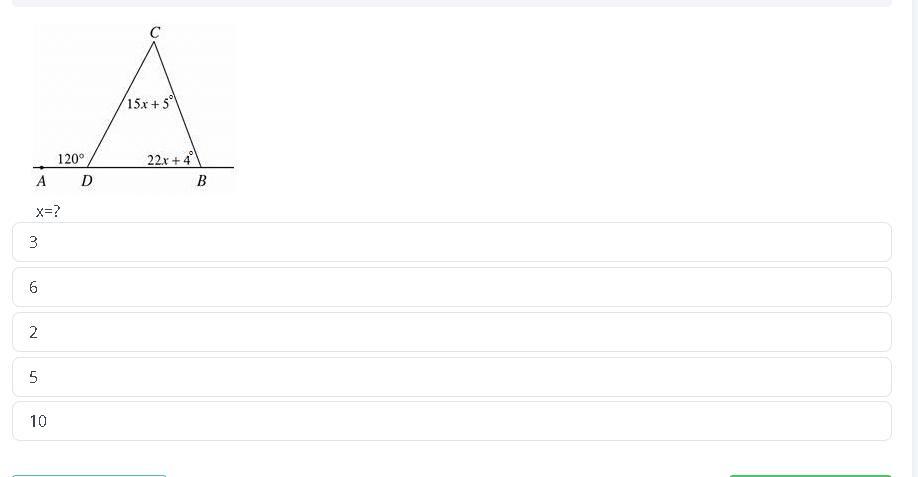Click the 120° angle label
Image resolution: width=918 pixels, height=477 pixels.
coord(71,159)
